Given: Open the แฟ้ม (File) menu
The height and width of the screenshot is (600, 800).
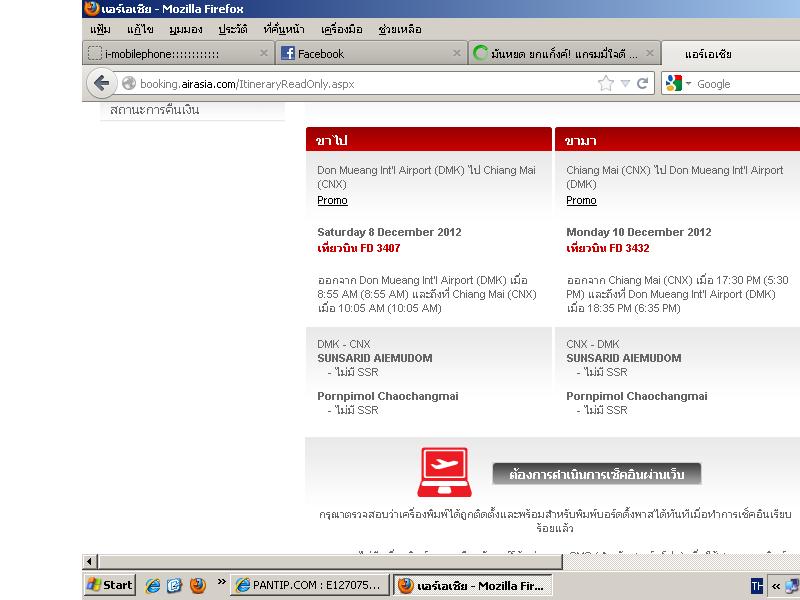Looking at the screenshot, I should (x=100, y=30).
